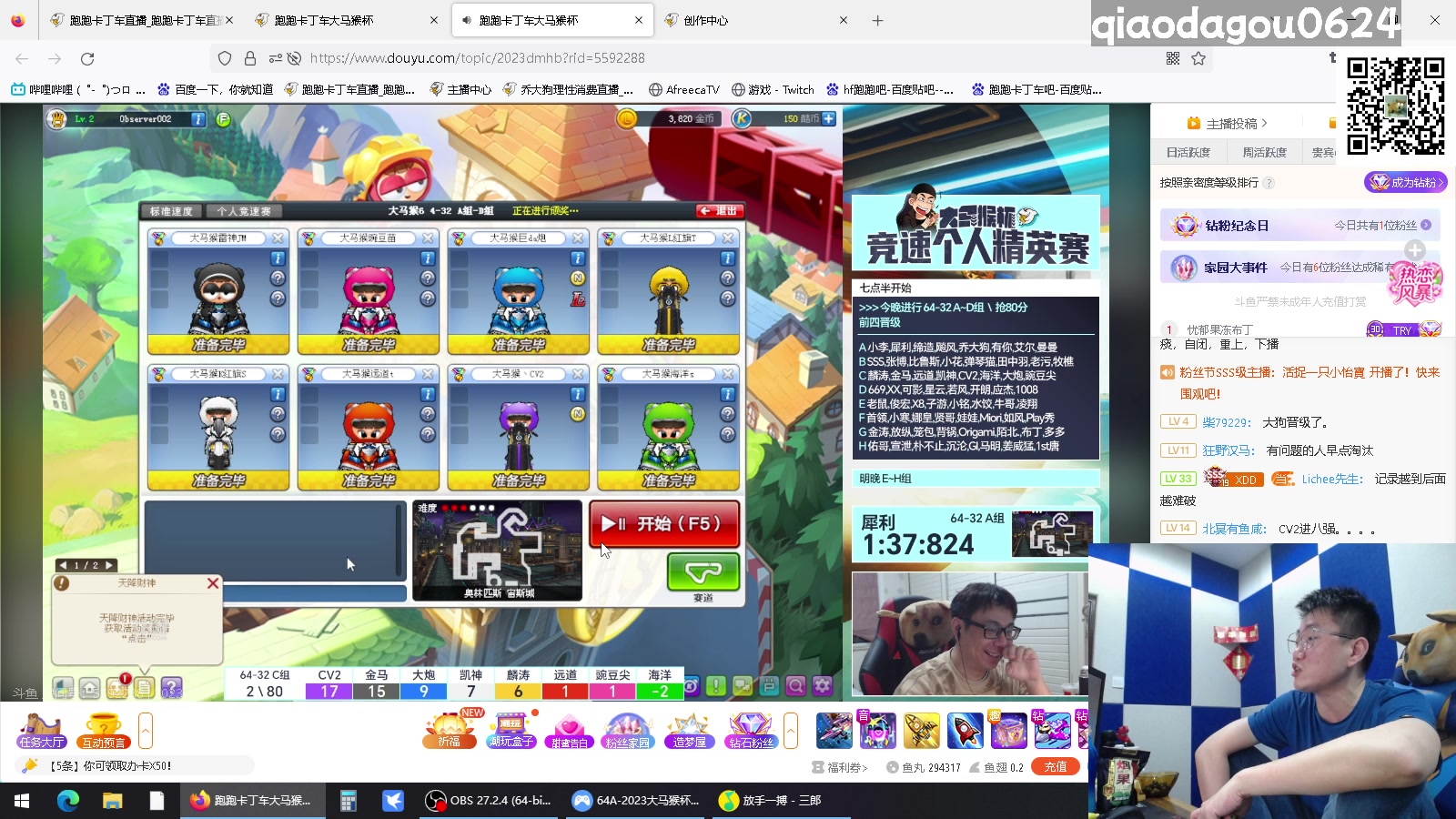The width and height of the screenshot is (1456, 819).
Task: Click the green exclamation notice icon in-game
Action: pyautogui.click(x=716, y=685)
